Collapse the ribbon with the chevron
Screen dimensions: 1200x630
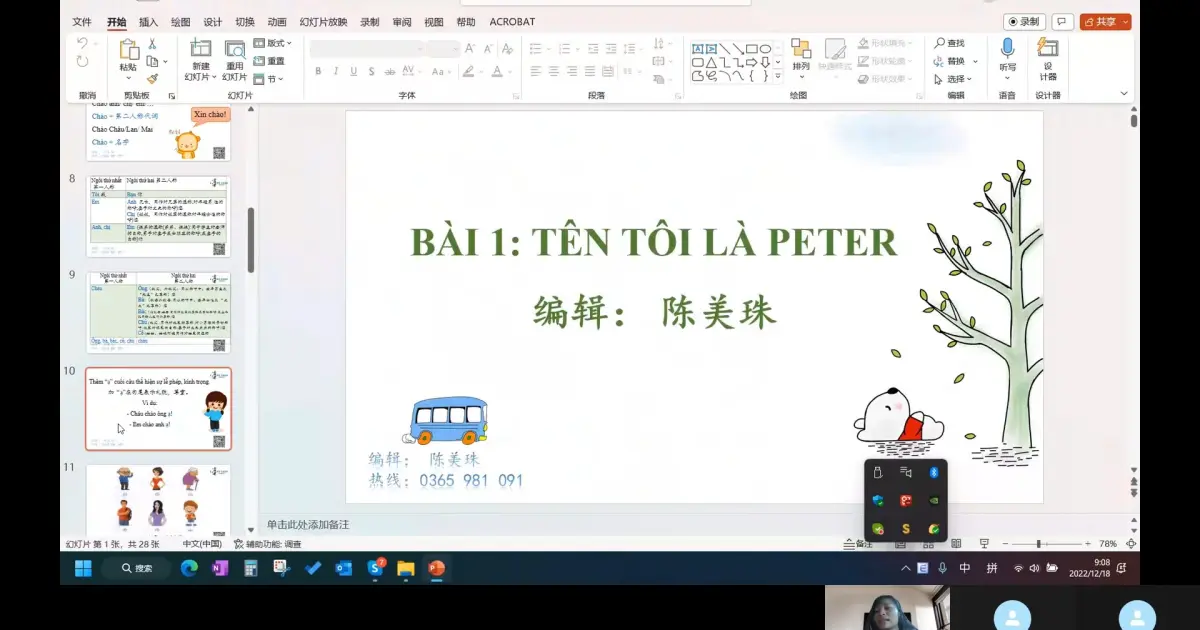(1123, 94)
